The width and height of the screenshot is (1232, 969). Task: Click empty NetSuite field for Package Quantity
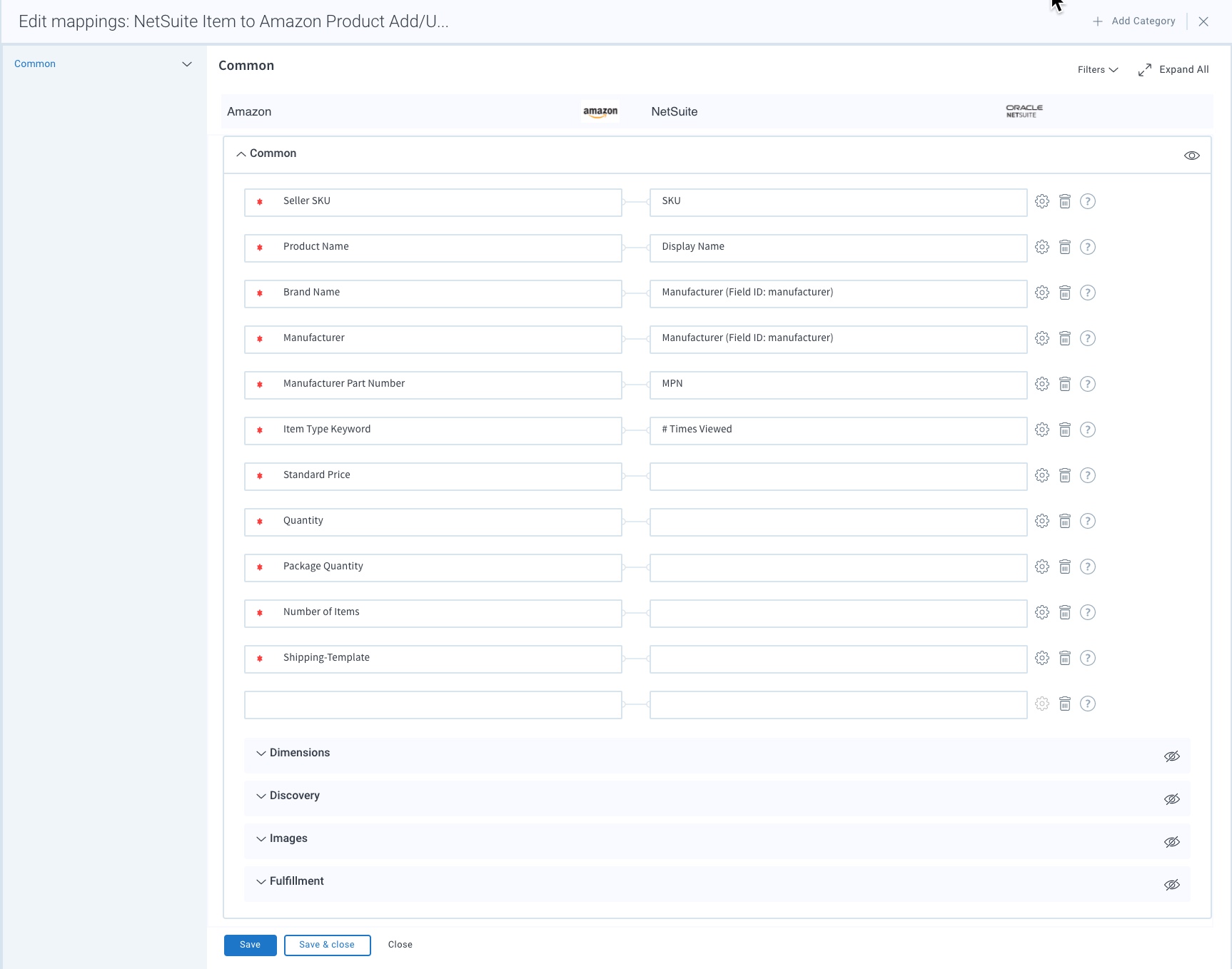pos(838,568)
